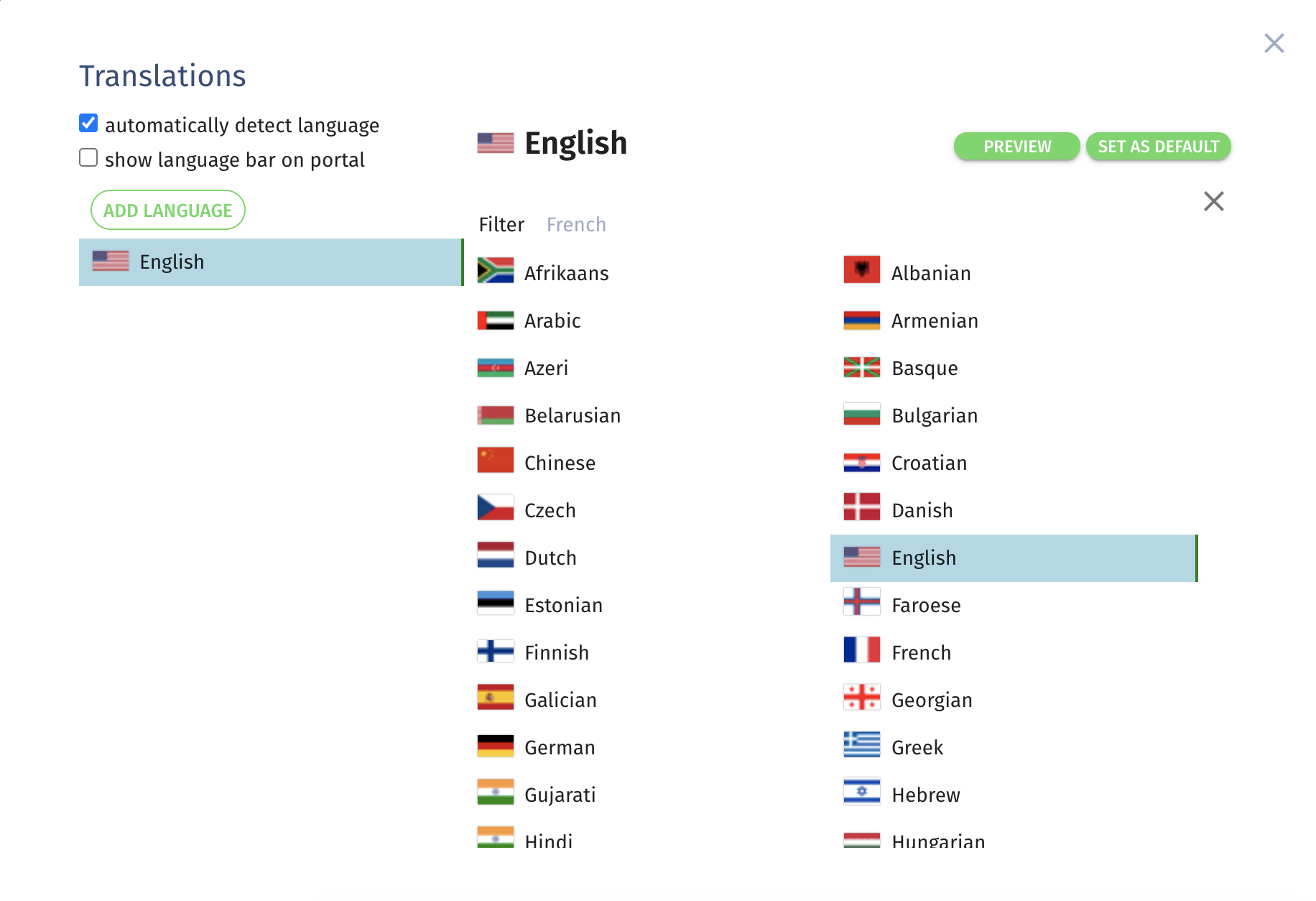Click the SET AS DEFAULT button

pyautogui.click(x=1159, y=147)
